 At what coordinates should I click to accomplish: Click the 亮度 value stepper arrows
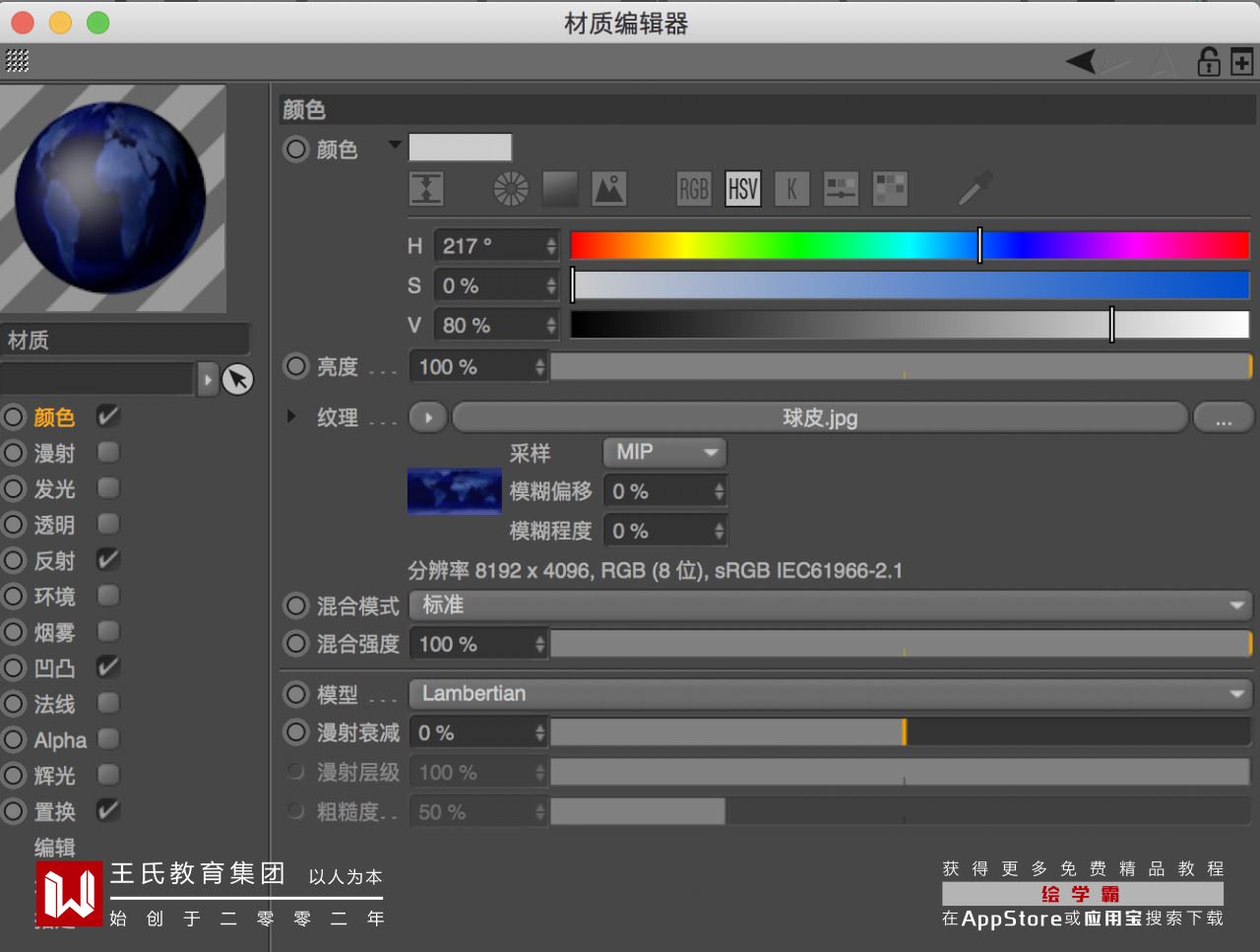pyautogui.click(x=539, y=367)
